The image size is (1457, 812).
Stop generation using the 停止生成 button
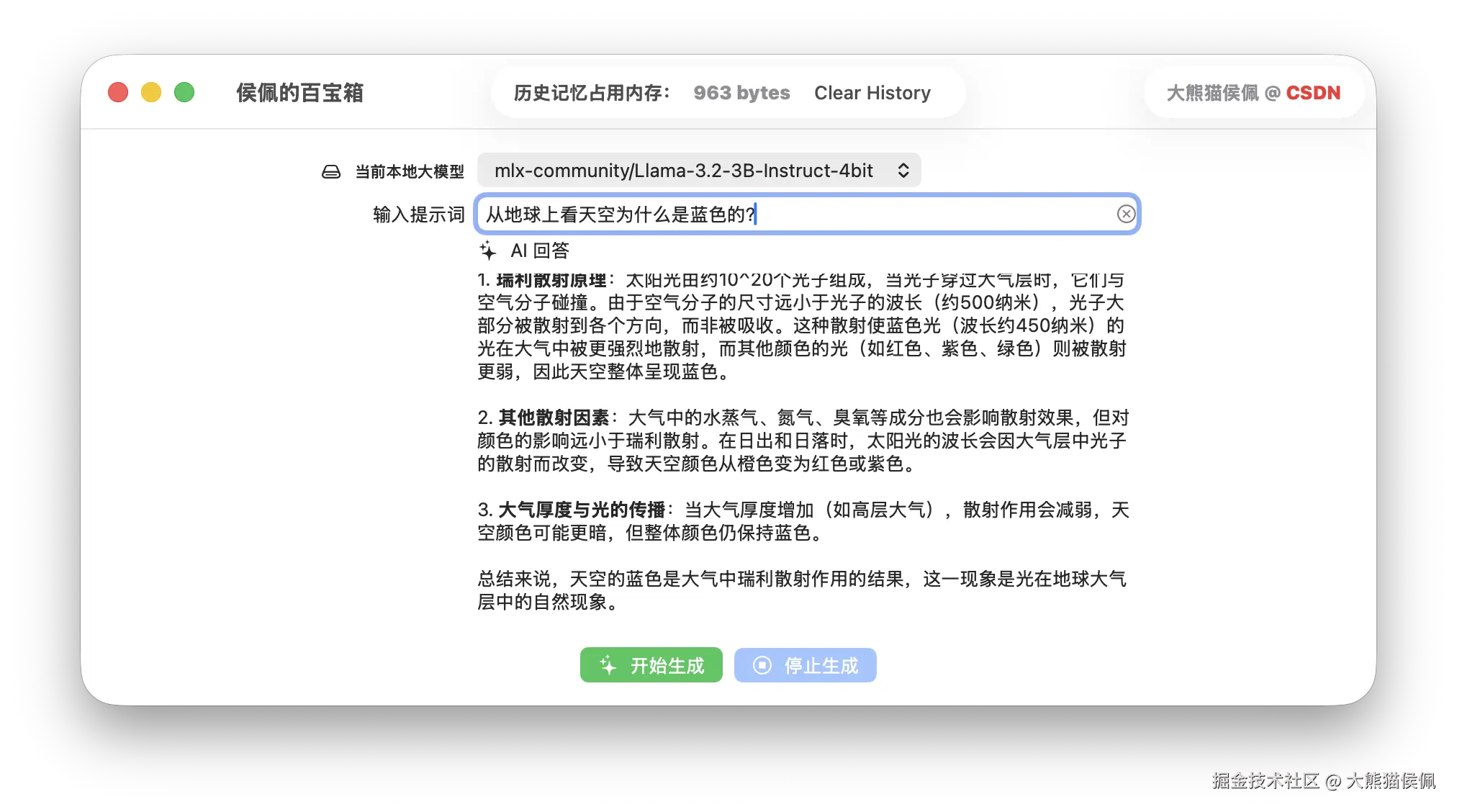tap(805, 665)
